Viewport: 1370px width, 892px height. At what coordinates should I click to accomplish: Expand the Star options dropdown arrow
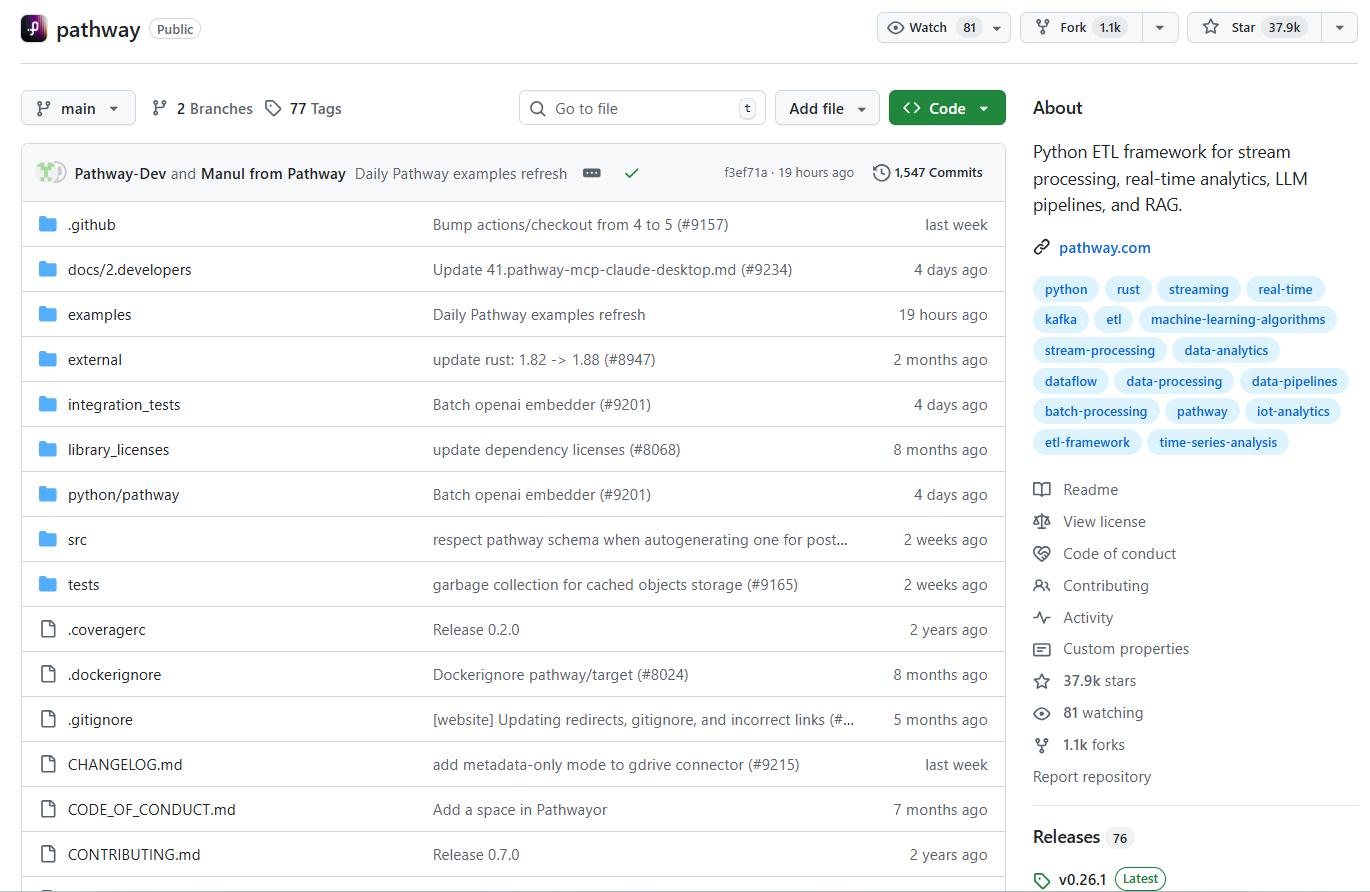click(1339, 27)
